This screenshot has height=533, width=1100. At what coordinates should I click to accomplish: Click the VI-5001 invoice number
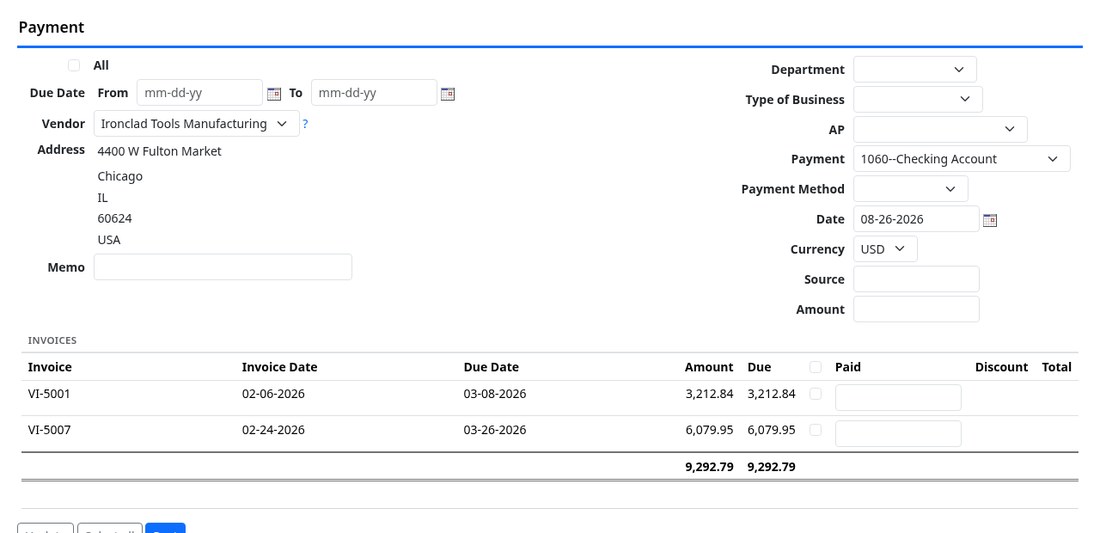[x=49, y=394]
